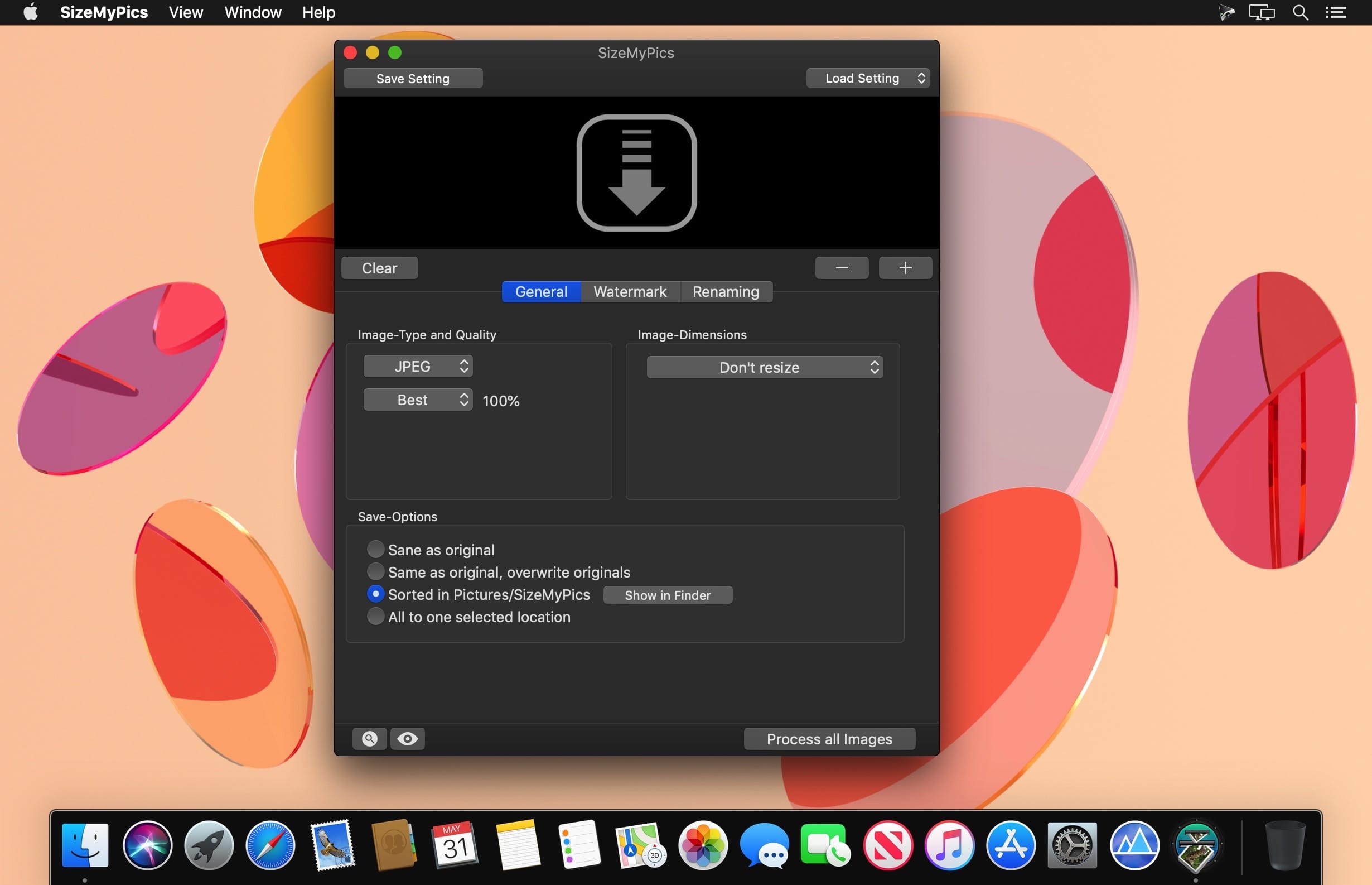This screenshot has height=885, width=1372.
Task: Open the JPEG image type dropdown
Action: (x=418, y=366)
